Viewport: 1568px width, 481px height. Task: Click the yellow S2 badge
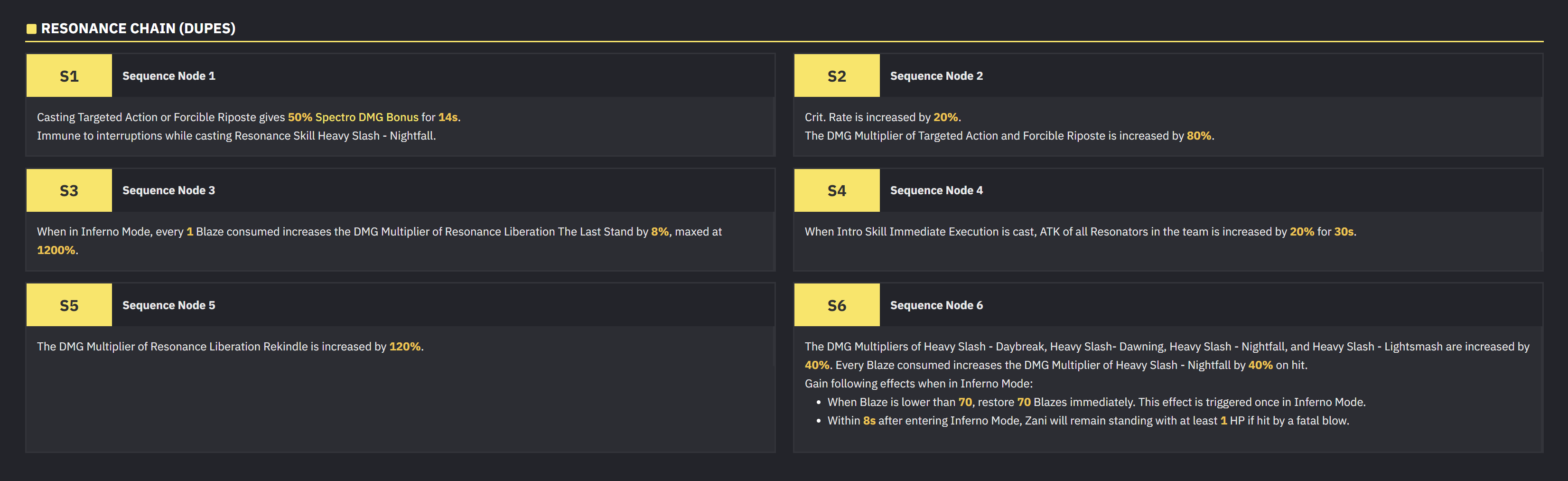tap(836, 75)
